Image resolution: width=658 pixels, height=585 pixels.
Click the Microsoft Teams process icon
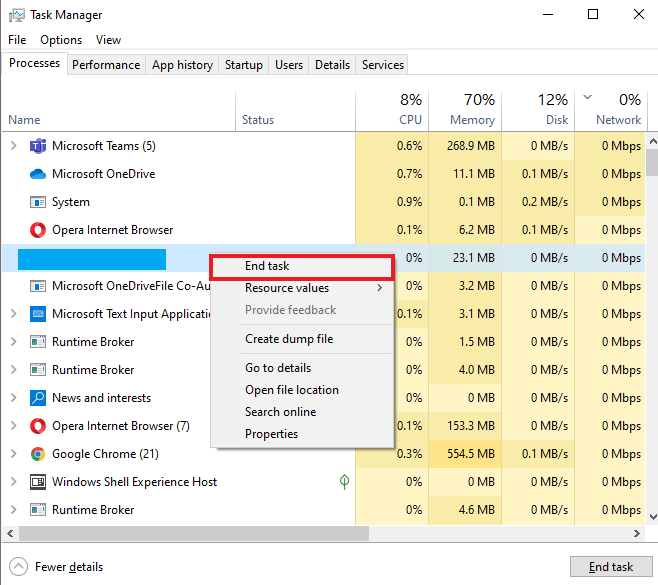(x=38, y=146)
